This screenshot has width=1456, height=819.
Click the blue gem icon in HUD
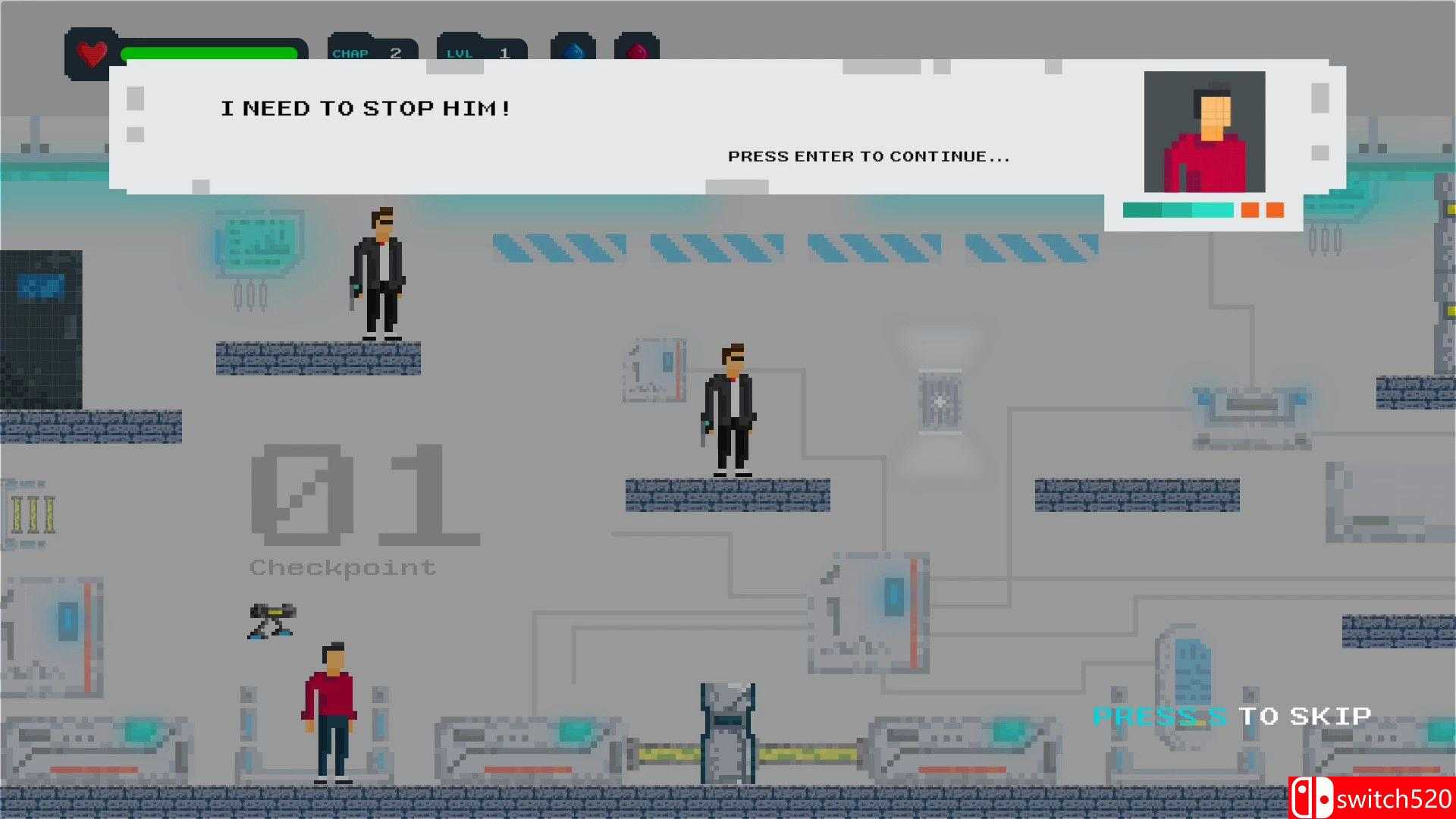click(573, 50)
